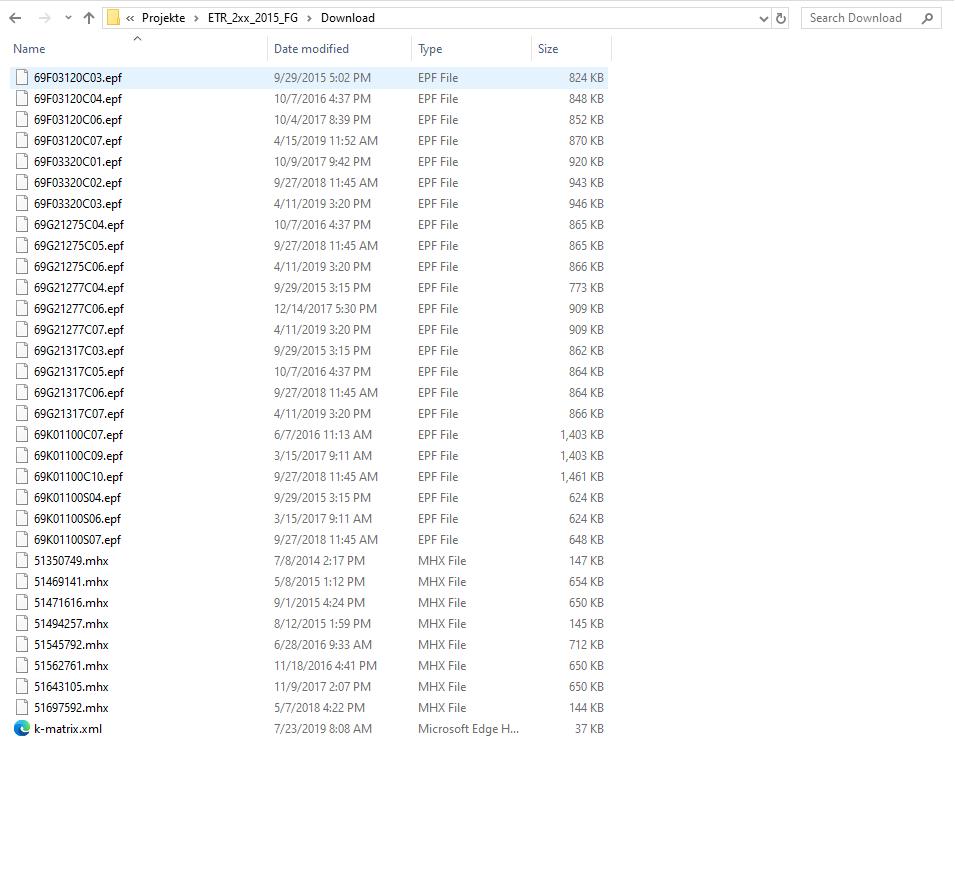Screen dimensions: 955x885
Task: Click date 7/8/2014 2:17 PM cell
Action: [x=319, y=561]
